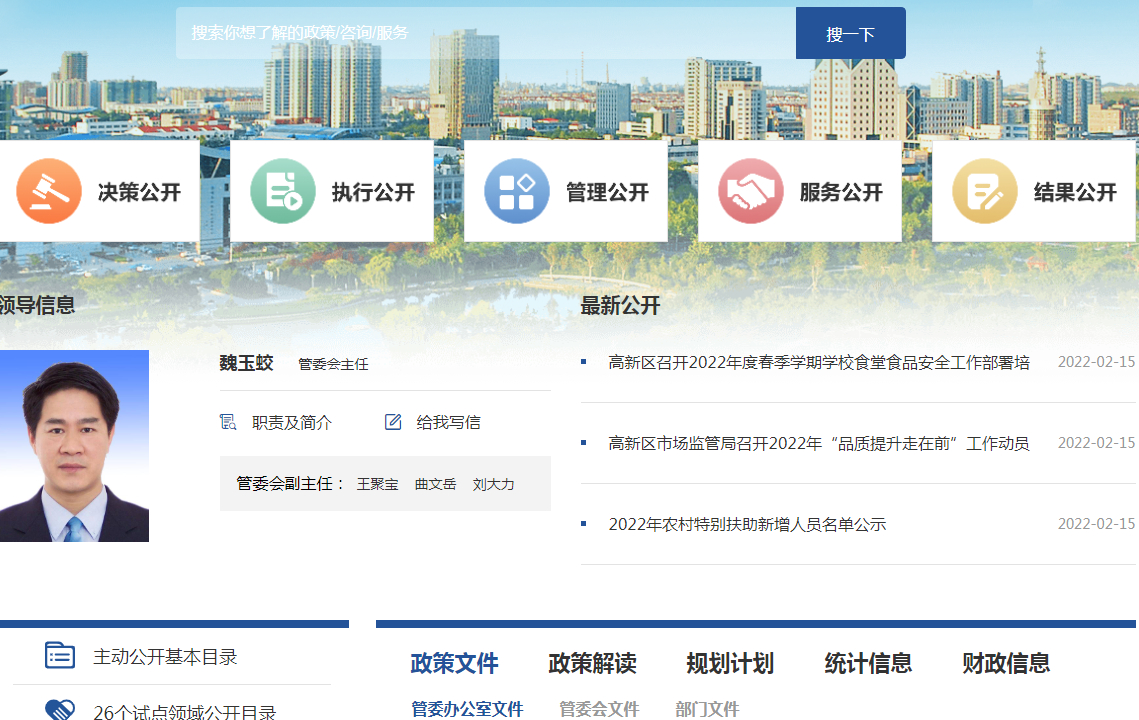Open the 管理公开 label
Screen dimensions: 1139x720
(607, 193)
